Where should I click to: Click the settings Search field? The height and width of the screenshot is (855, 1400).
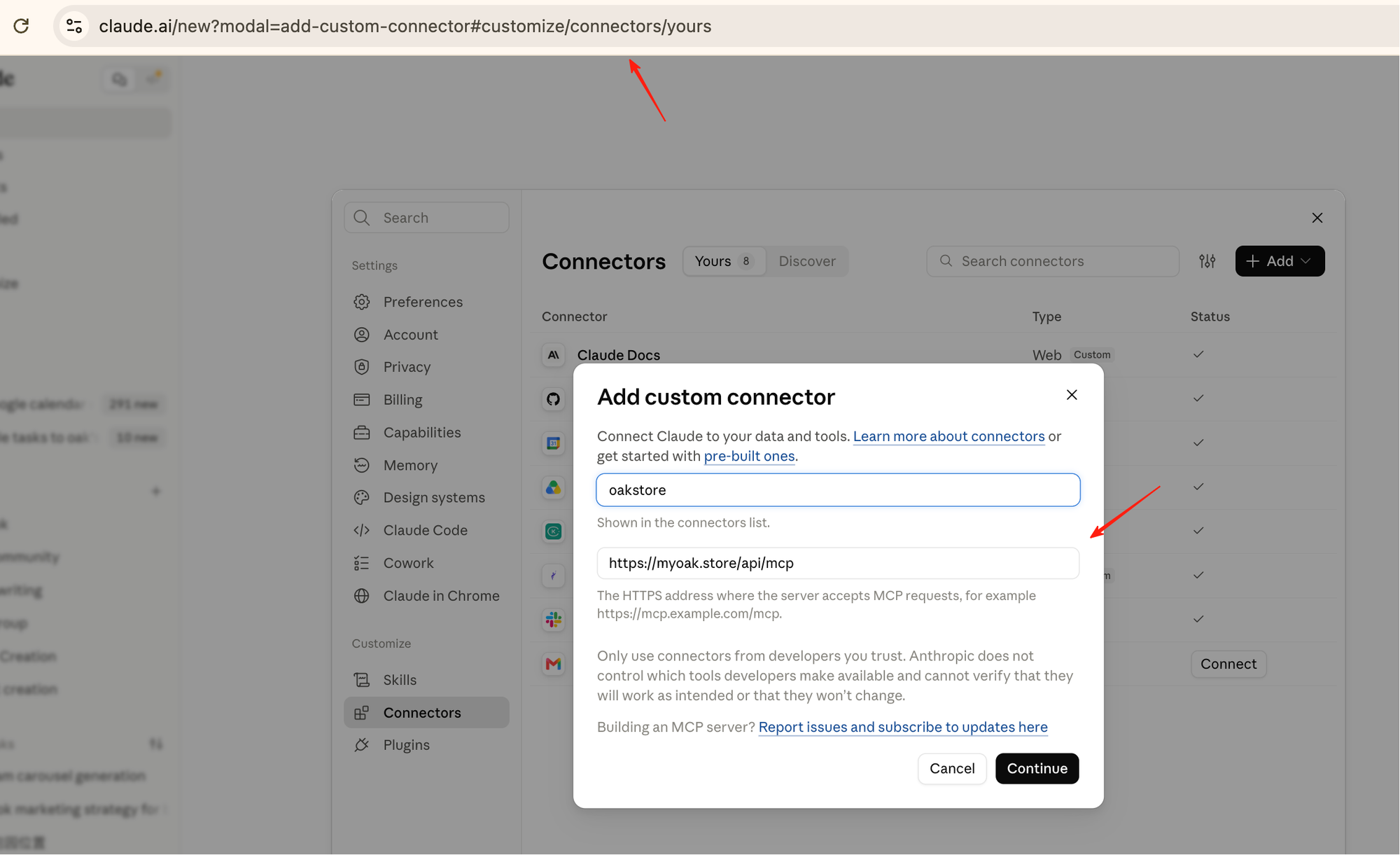[x=426, y=218]
